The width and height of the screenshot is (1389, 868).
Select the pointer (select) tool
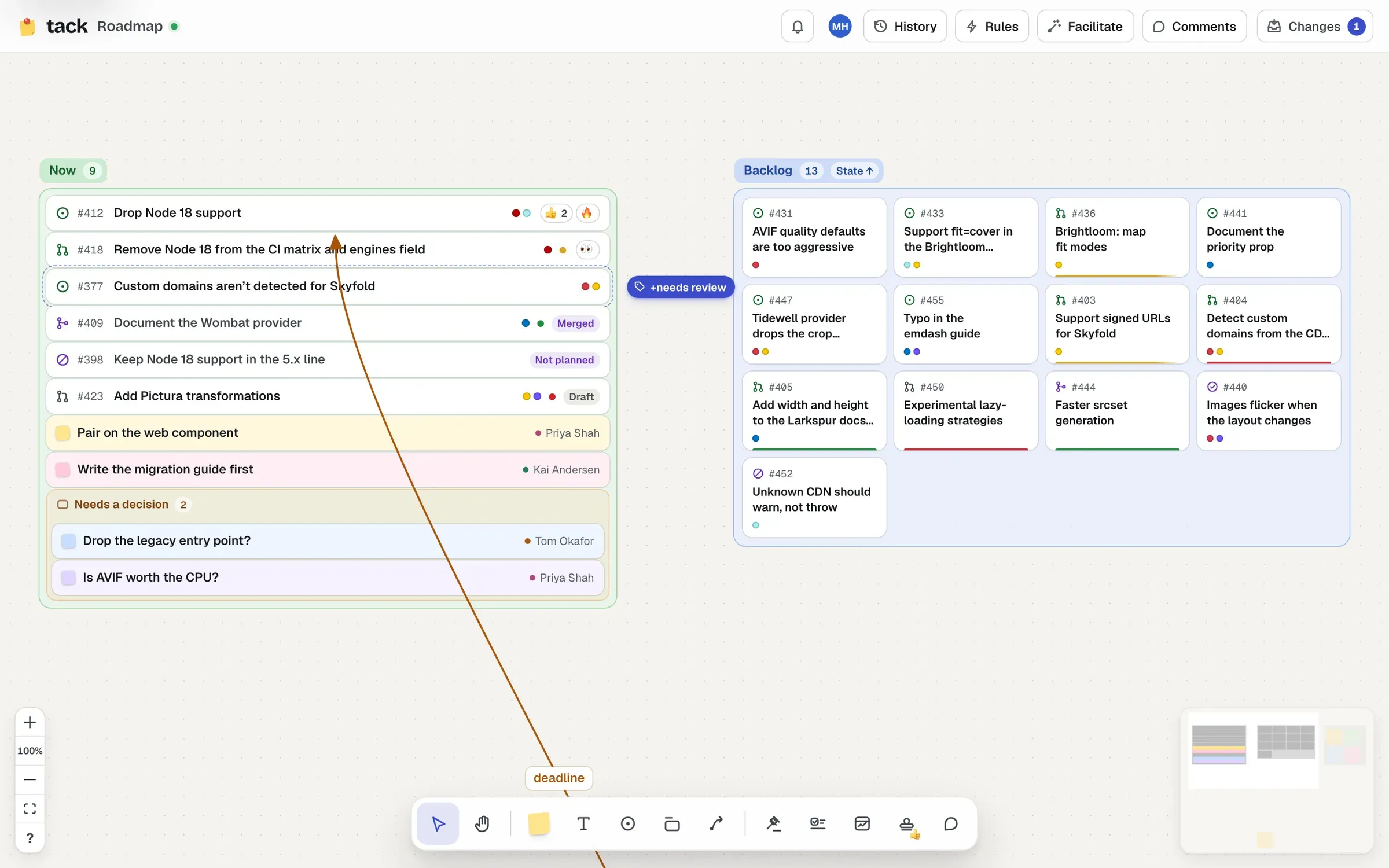[438, 823]
